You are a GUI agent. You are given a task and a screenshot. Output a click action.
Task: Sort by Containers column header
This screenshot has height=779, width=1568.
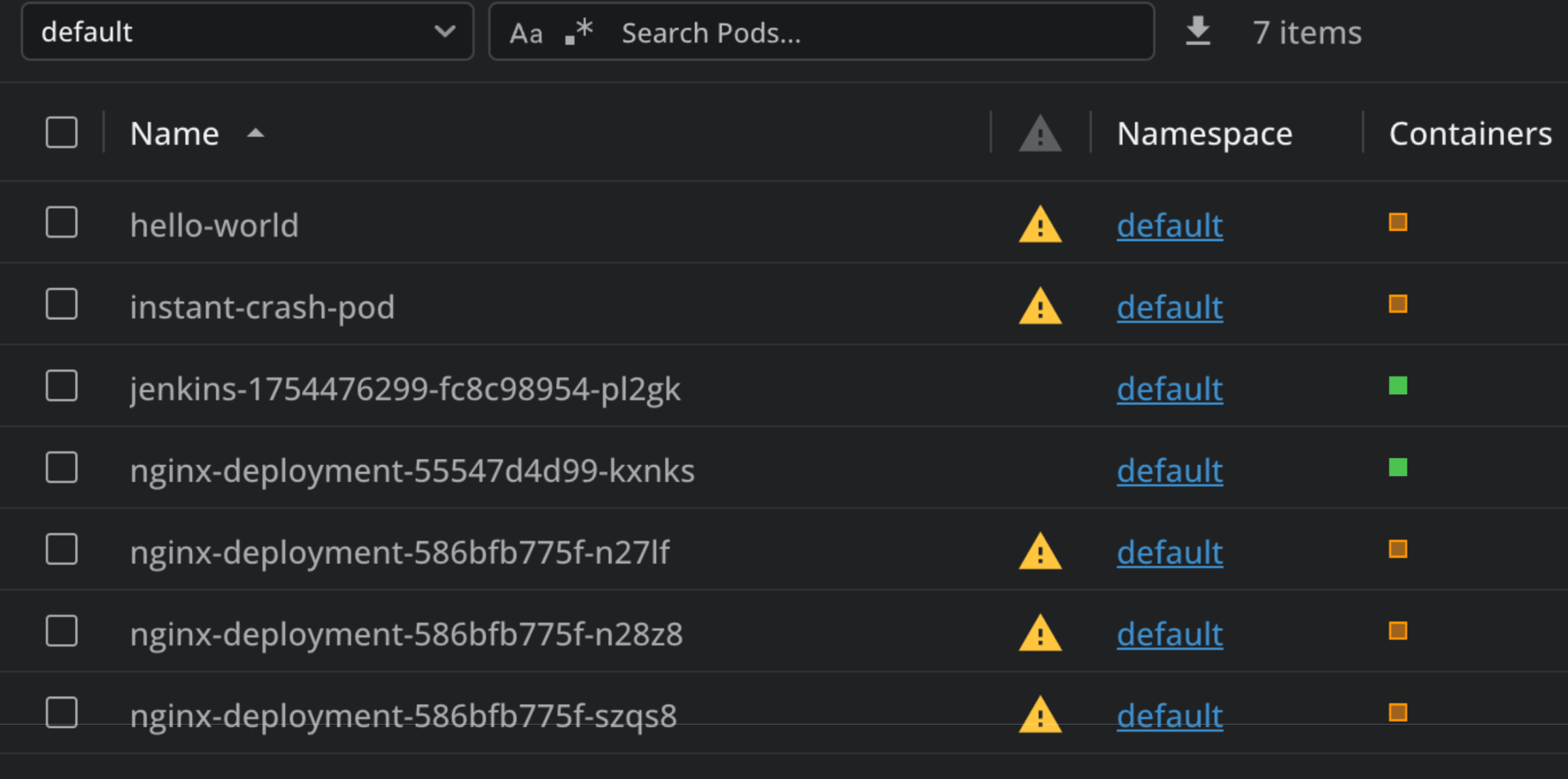point(1469,133)
